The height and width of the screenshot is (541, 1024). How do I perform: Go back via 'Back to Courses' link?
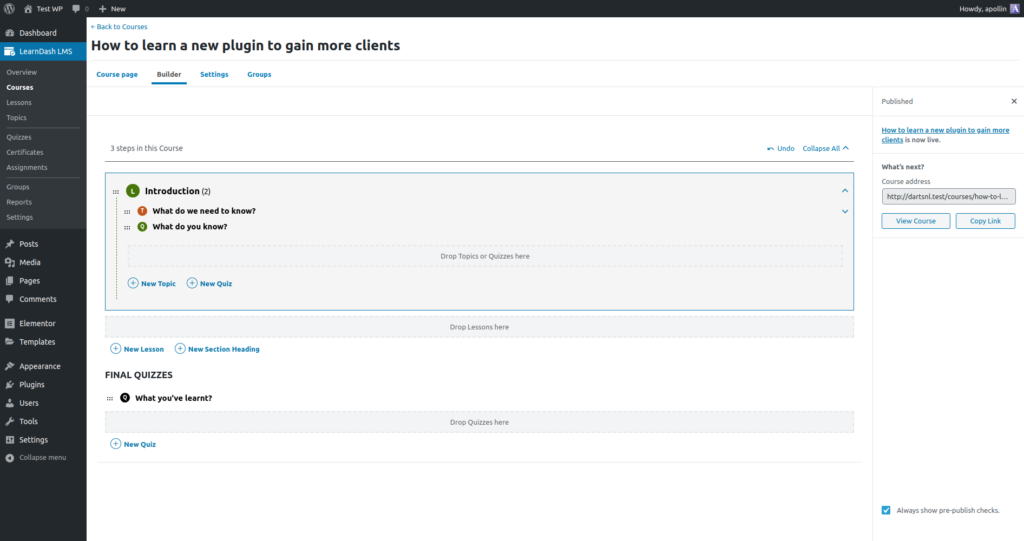click(x=119, y=27)
